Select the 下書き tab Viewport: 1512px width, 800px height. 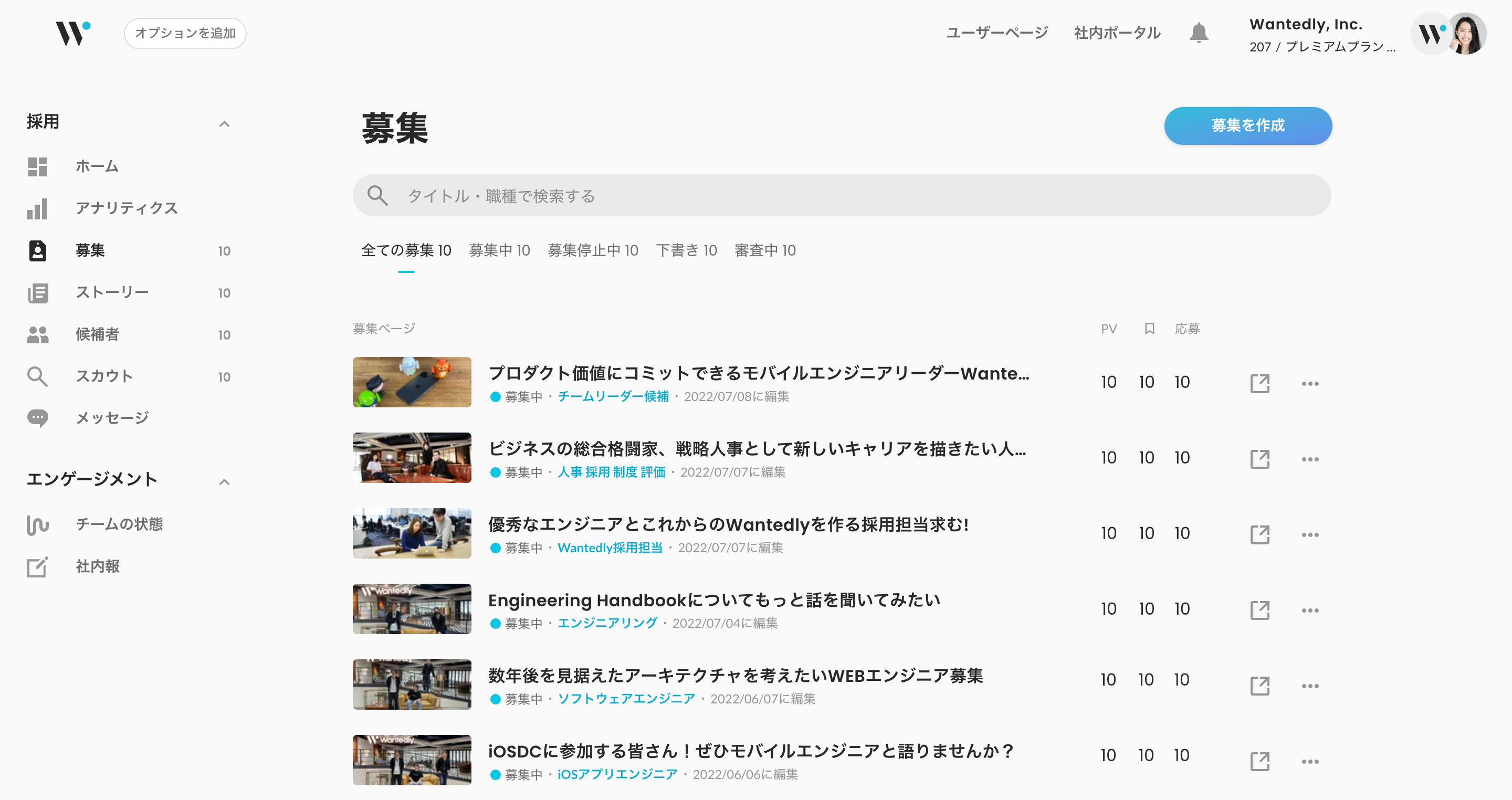[686, 250]
